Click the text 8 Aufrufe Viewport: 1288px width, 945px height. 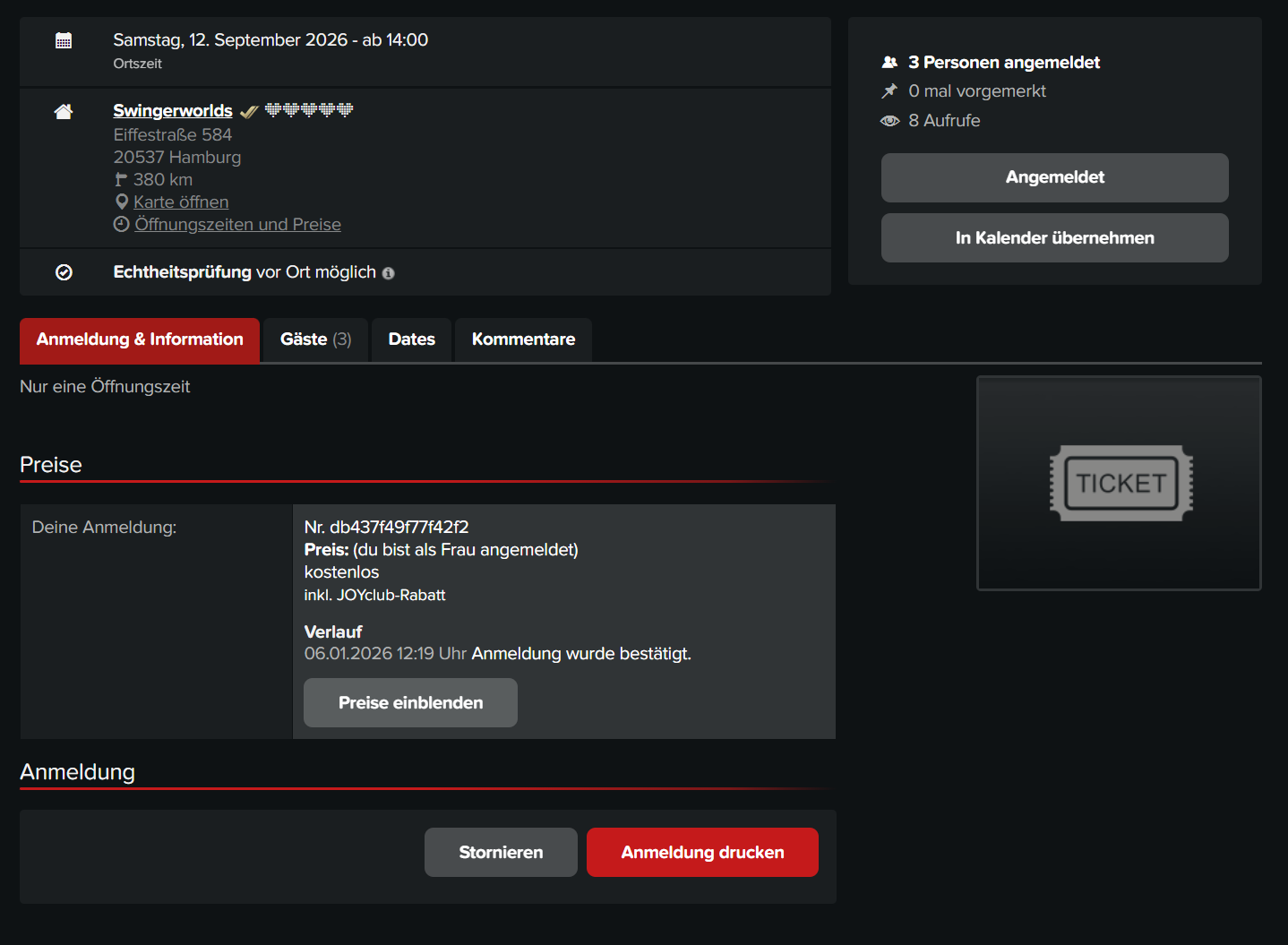tap(944, 121)
